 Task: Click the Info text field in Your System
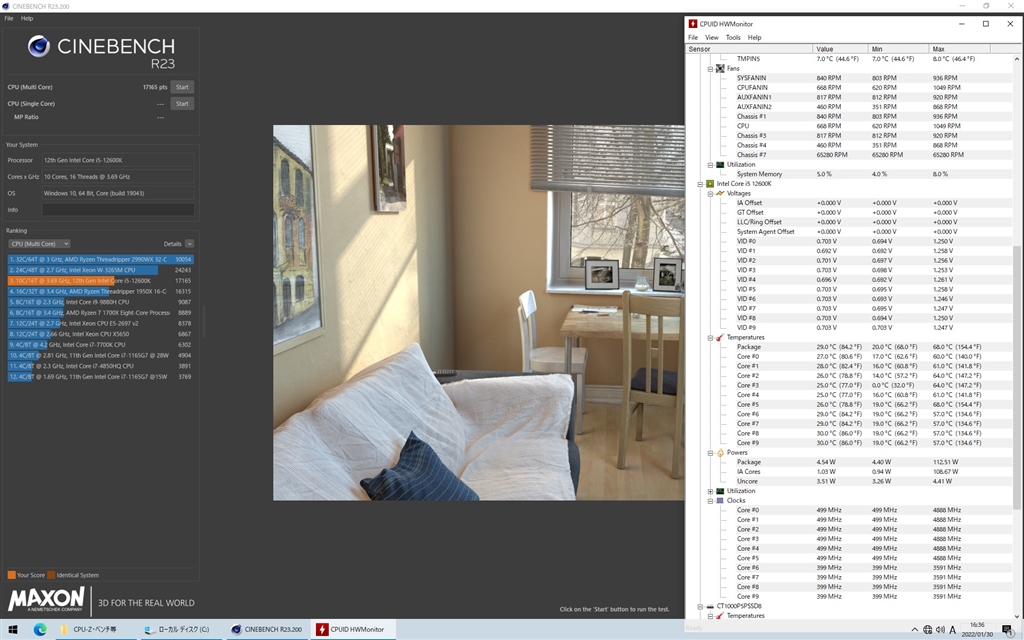coord(118,210)
